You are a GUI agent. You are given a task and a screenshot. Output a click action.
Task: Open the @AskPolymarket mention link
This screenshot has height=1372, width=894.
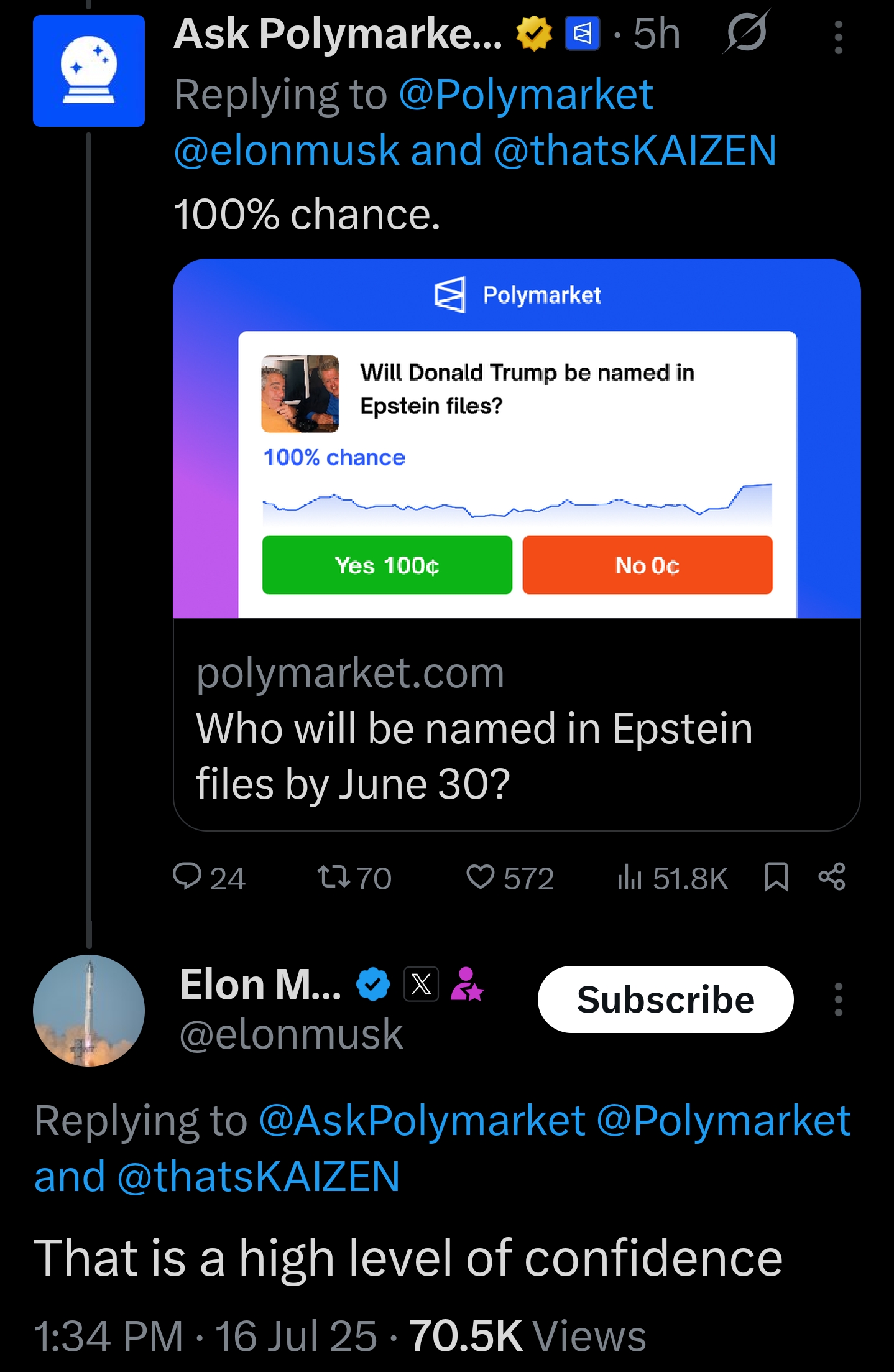click(x=422, y=1121)
